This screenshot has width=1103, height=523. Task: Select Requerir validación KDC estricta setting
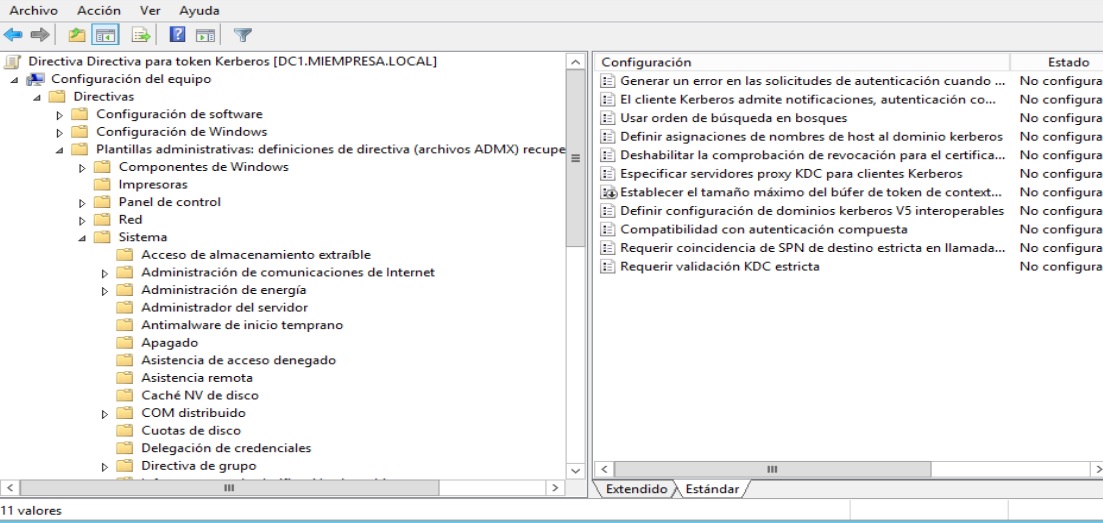pyautogui.click(x=719, y=266)
